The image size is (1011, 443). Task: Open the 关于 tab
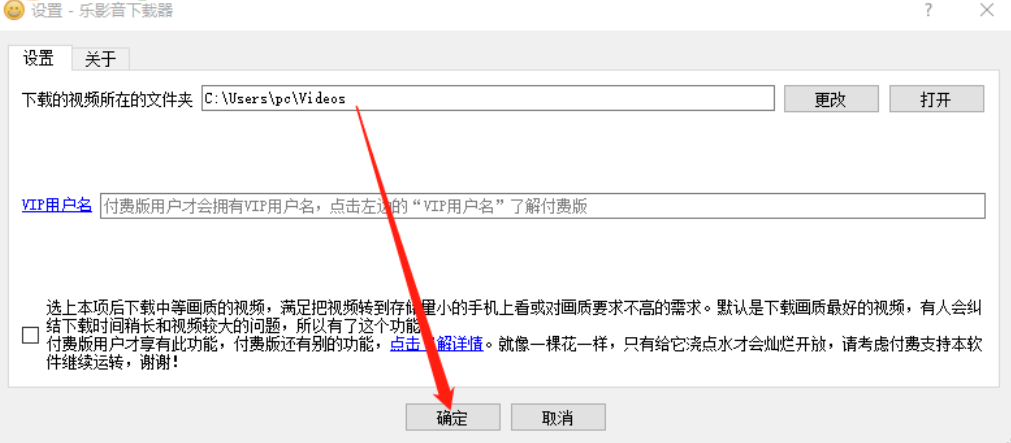click(x=101, y=59)
